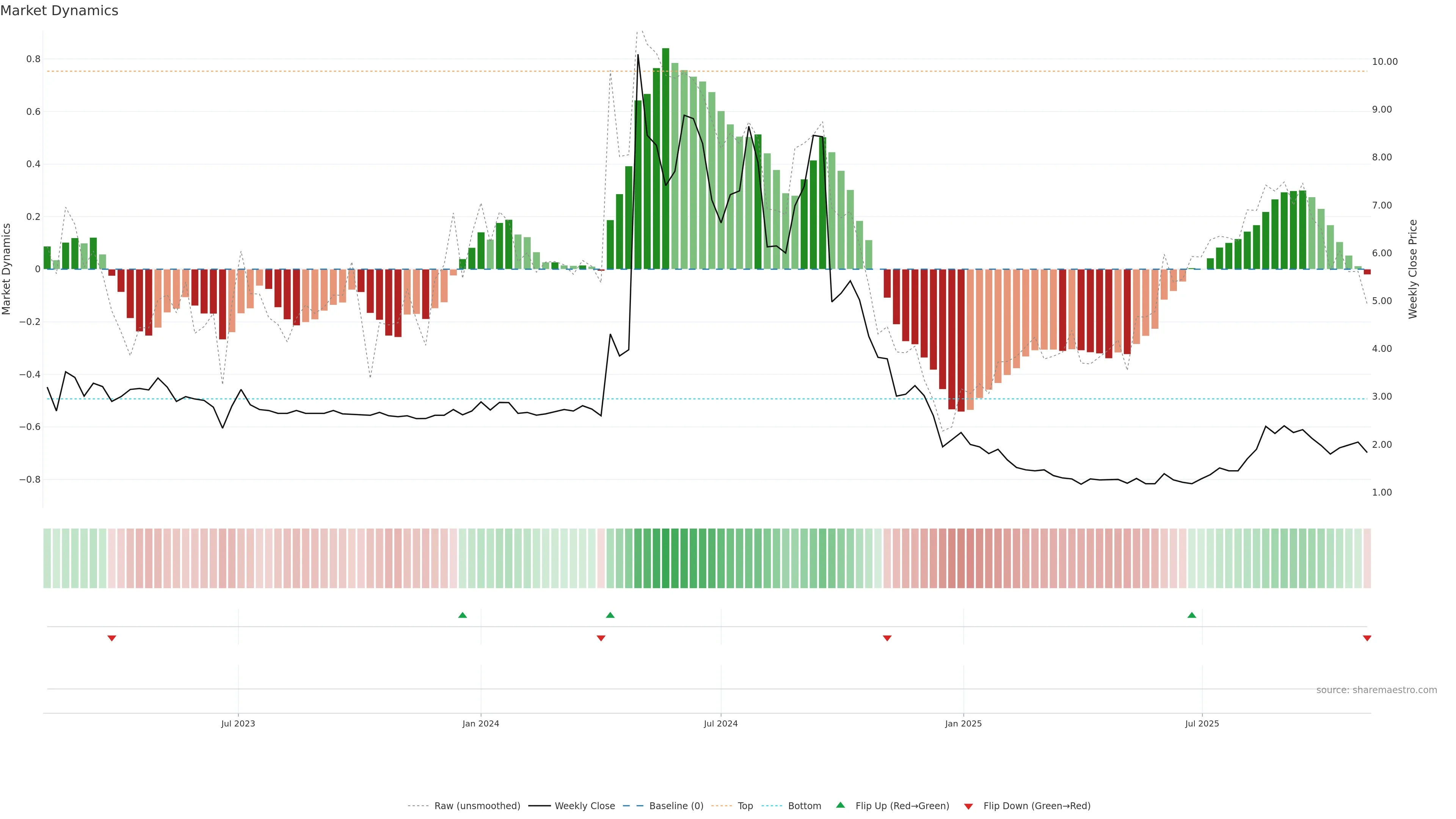Click the Market Dynamics chart title
Image resolution: width=1456 pixels, height=819 pixels.
(60, 11)
